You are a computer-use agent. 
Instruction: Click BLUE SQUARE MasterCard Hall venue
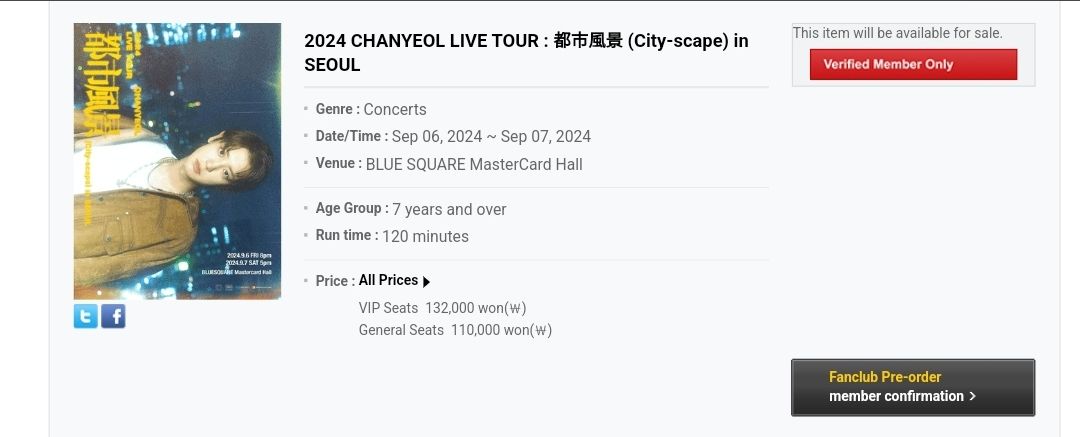[x=474, y=165]
